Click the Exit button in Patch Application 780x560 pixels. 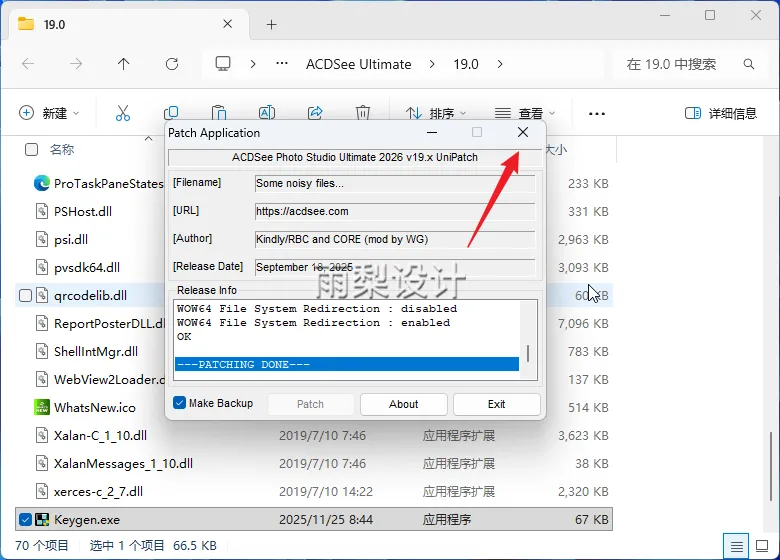pyautogui.click(x=496, y=404)
